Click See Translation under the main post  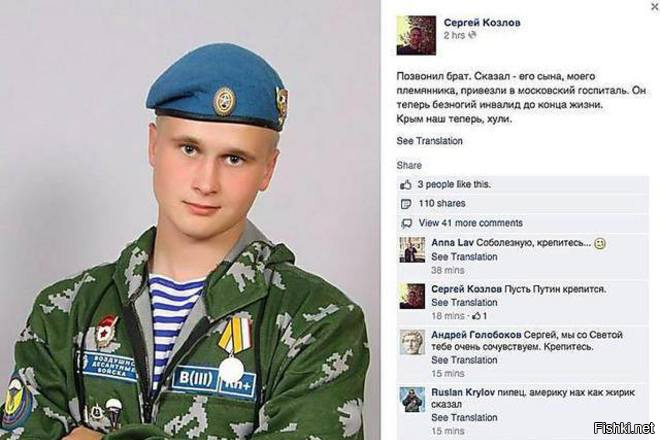(429, 141)
